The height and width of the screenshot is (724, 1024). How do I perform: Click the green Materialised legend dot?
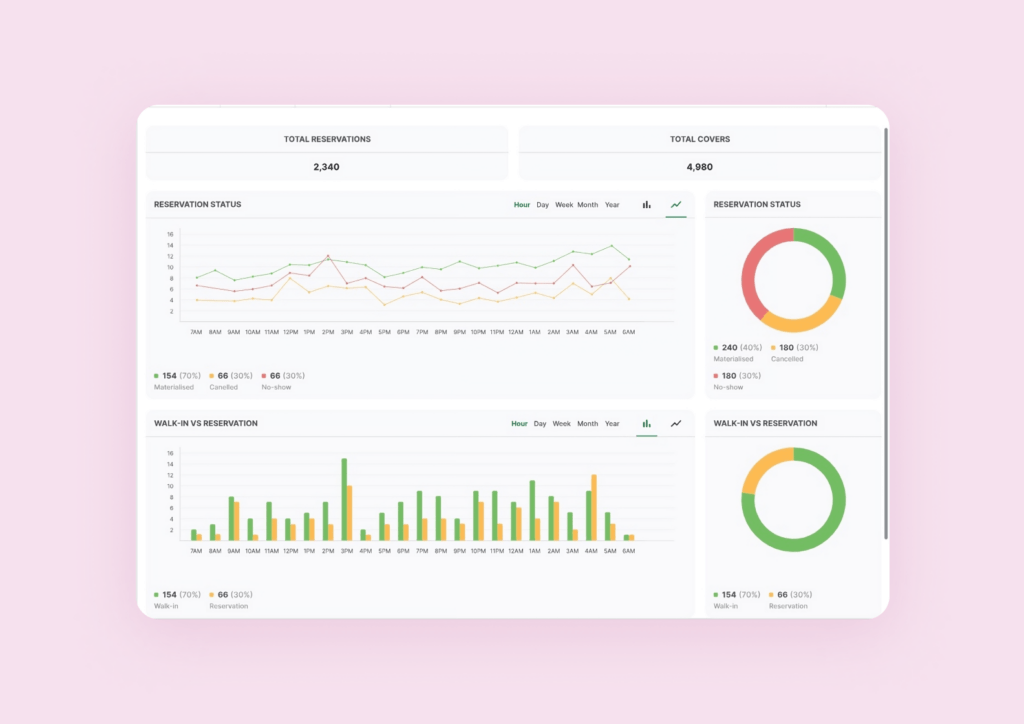[x=157, y=375]
